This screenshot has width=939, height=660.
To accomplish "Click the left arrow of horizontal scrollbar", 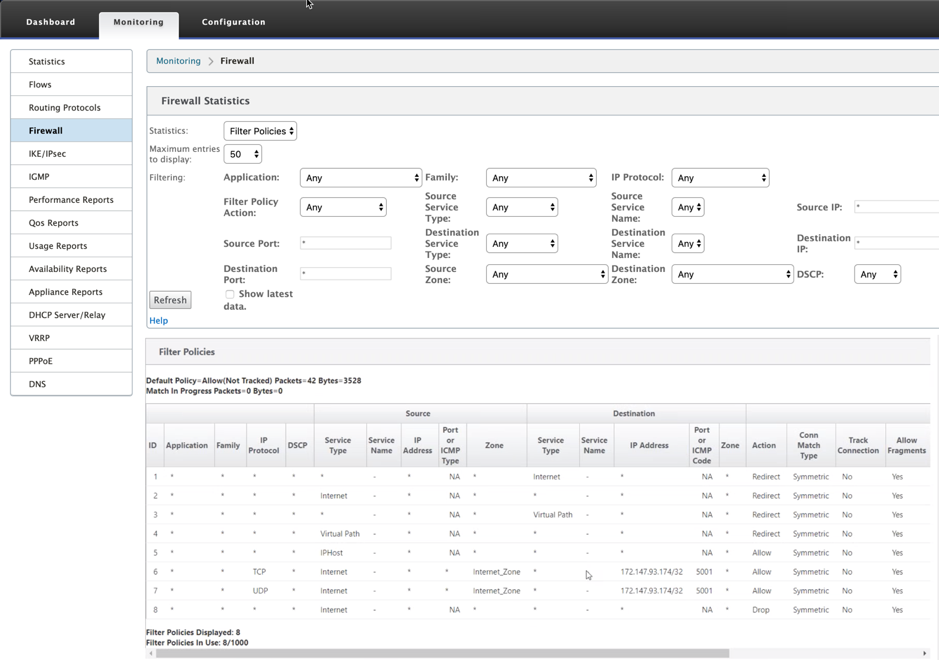I will [x=150, y=653].
